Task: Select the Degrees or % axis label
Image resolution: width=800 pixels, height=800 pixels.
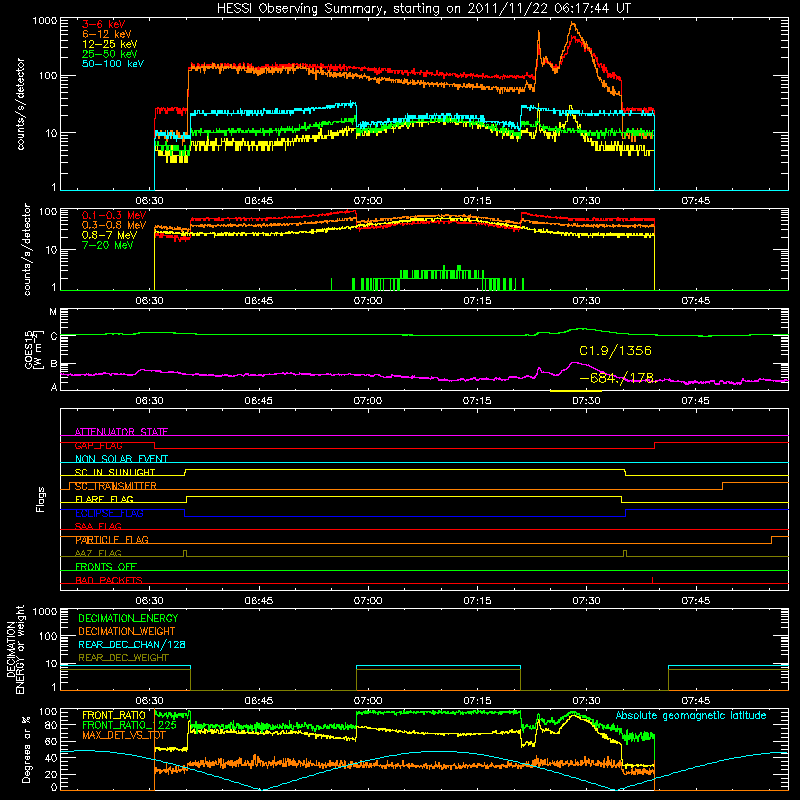Action: click(x=26, y=749)
